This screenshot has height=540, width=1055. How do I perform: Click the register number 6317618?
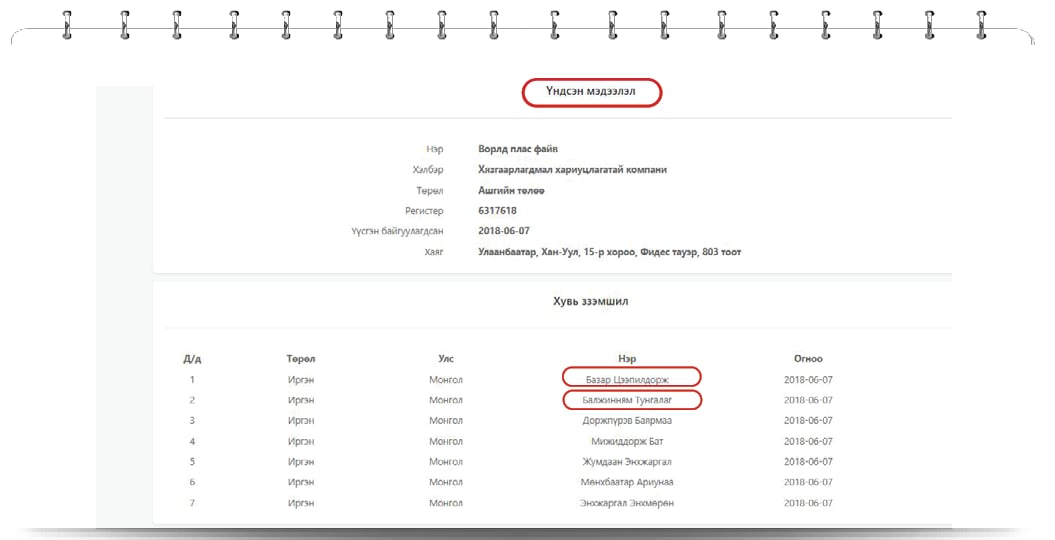click(x=497, y=211)
